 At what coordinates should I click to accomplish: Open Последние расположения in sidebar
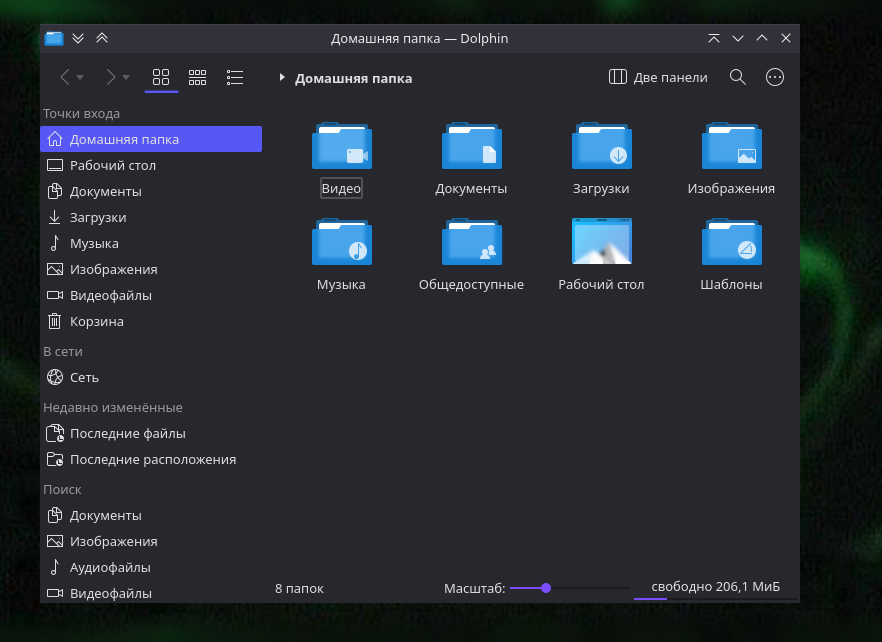(x=151, y=459)
